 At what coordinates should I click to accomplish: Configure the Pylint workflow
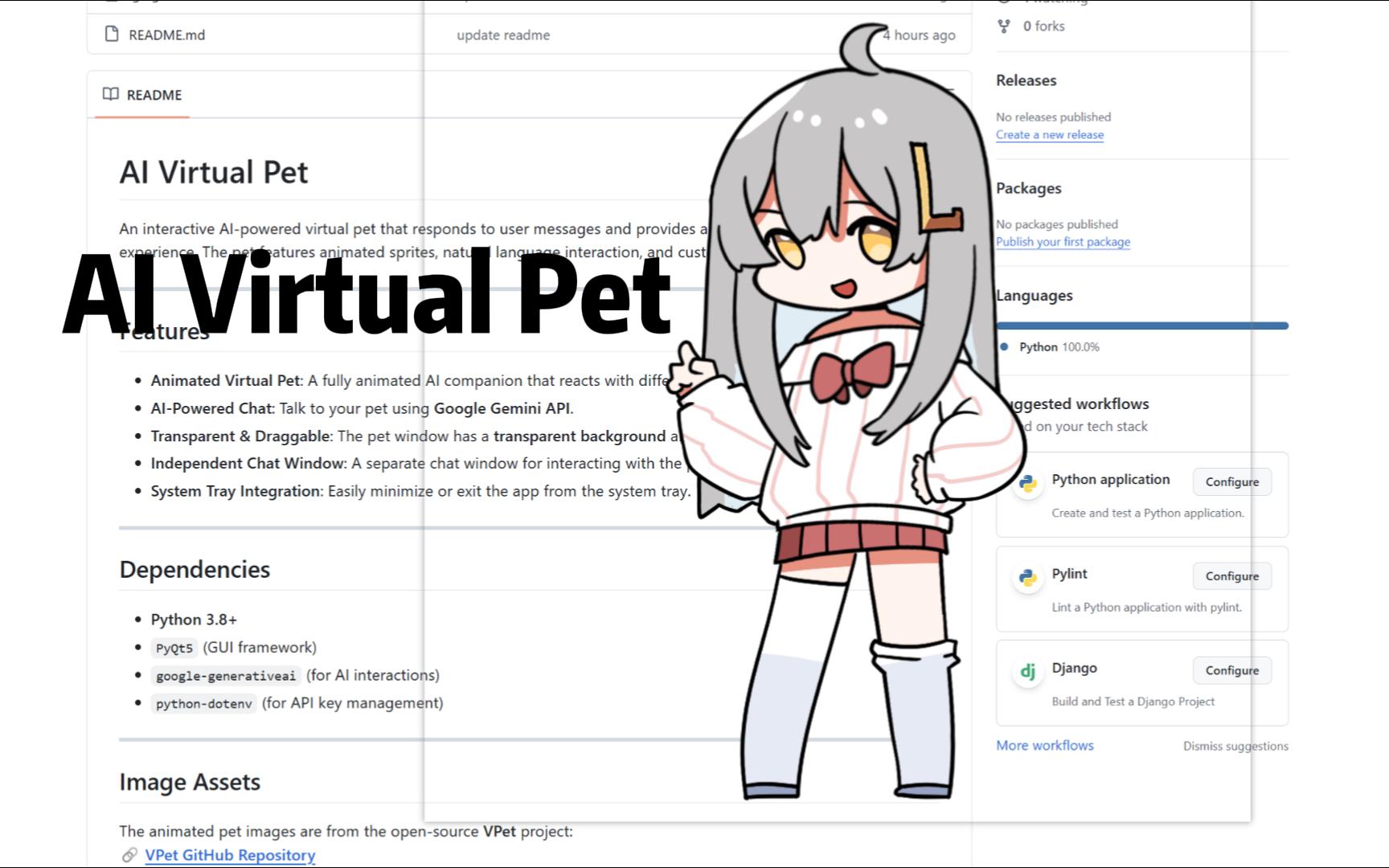(x=1232, y=575)
